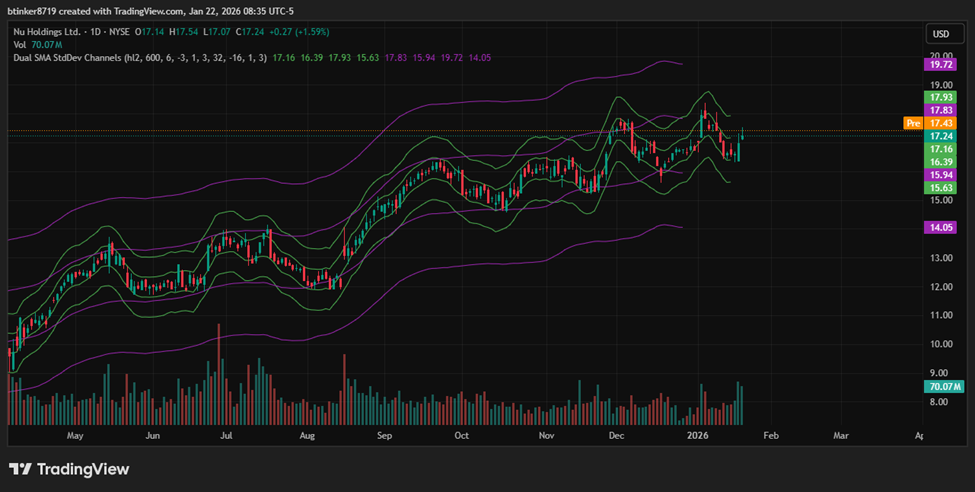Image resolution: width=975 pixels, height=492 pixels.
Task: Click the Sep label on time axis
Action: 385,436
